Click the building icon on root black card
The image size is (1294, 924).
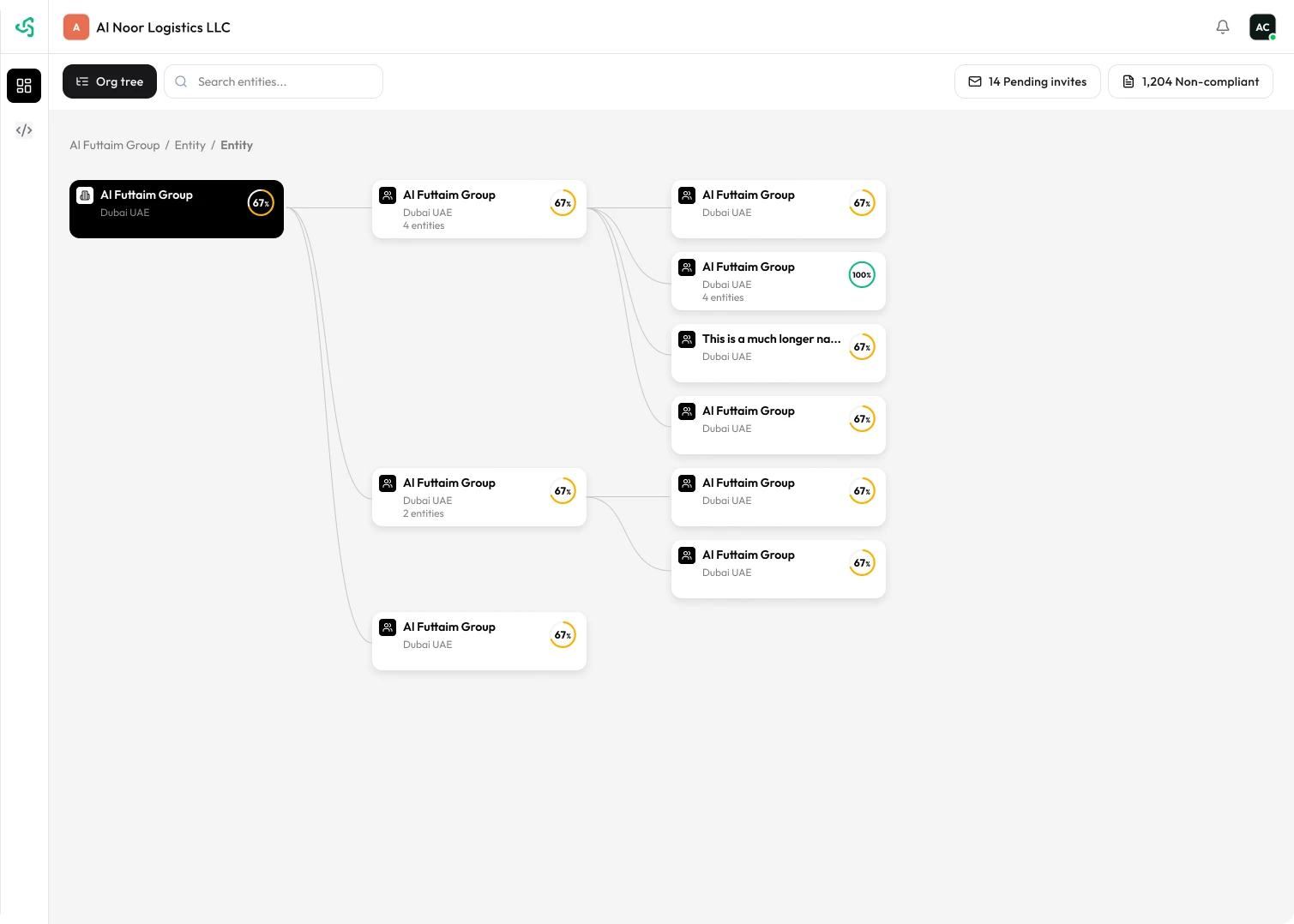[85, 195]
